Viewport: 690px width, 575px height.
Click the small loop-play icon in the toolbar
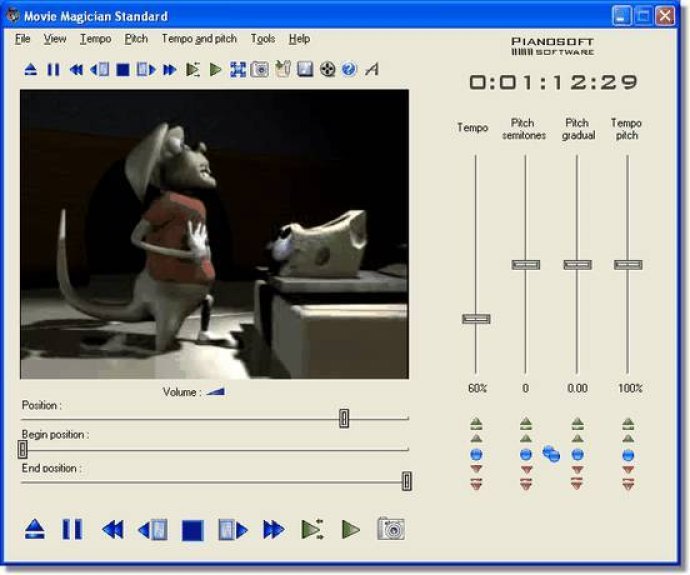193,70
